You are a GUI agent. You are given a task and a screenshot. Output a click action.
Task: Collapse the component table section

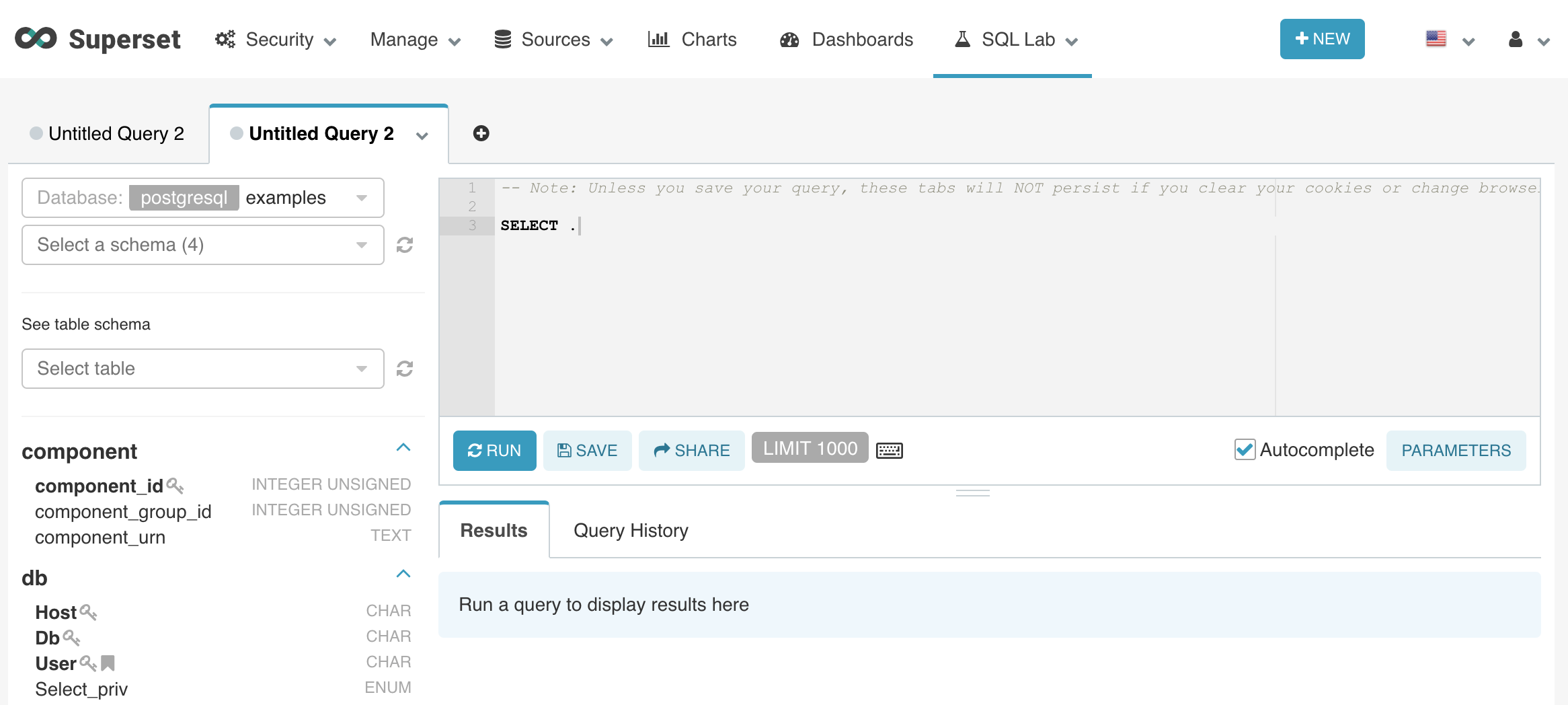coord(403,448)
